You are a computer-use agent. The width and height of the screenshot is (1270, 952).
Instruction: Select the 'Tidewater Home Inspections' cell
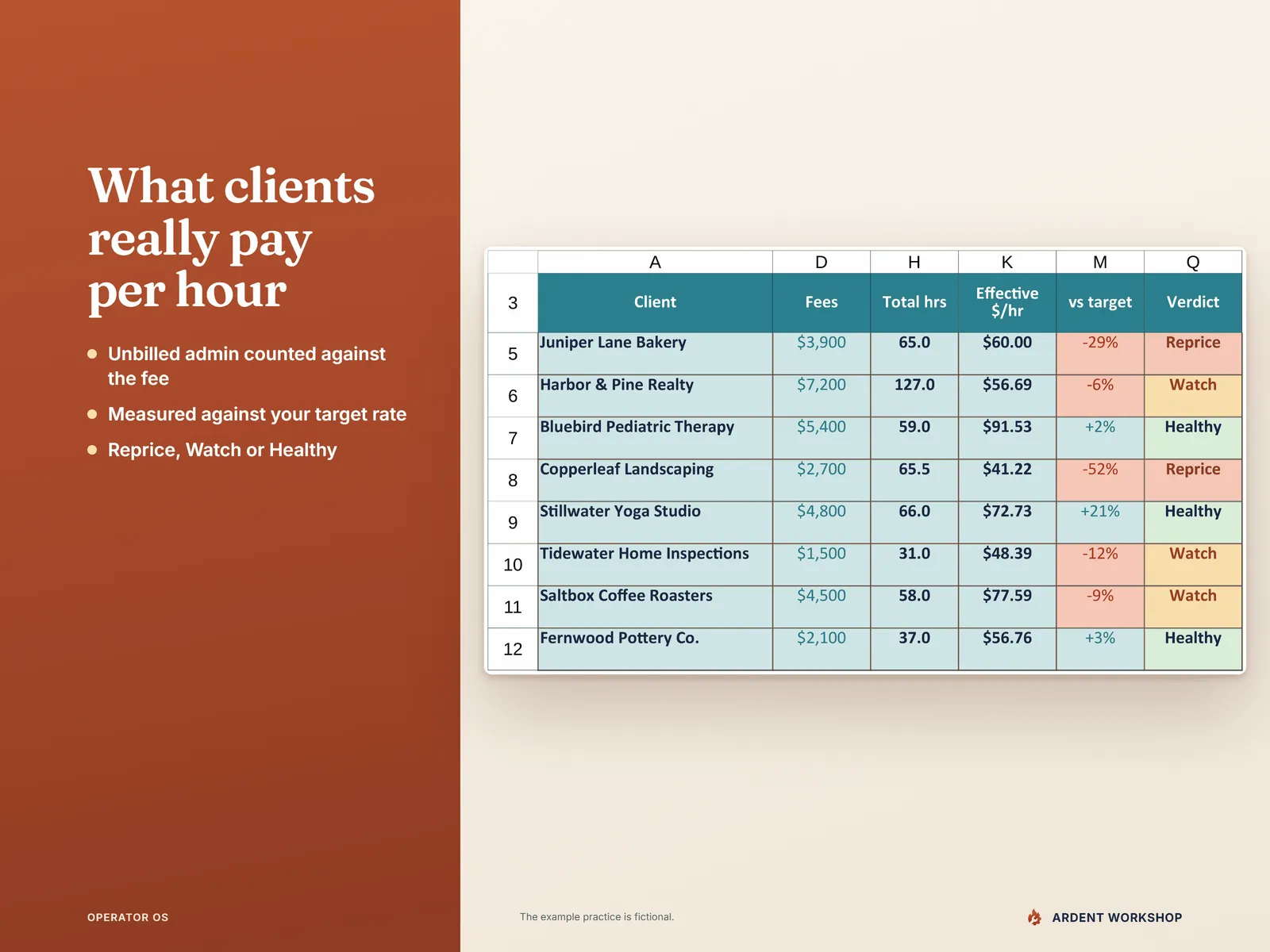655,565
